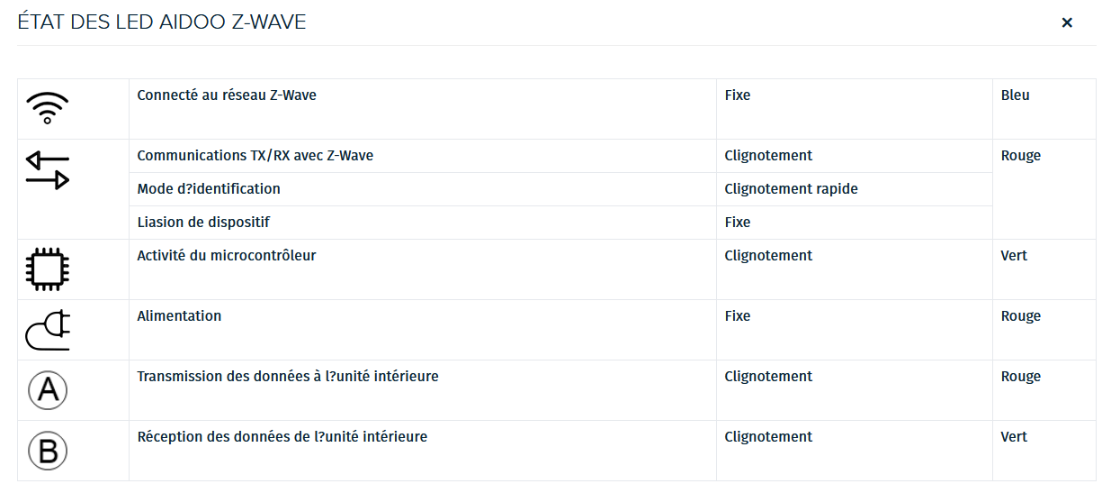Screen dimensions: 1112x487
Task: Click the "Mode d?identification" row
Action: [x=208, y=189]
